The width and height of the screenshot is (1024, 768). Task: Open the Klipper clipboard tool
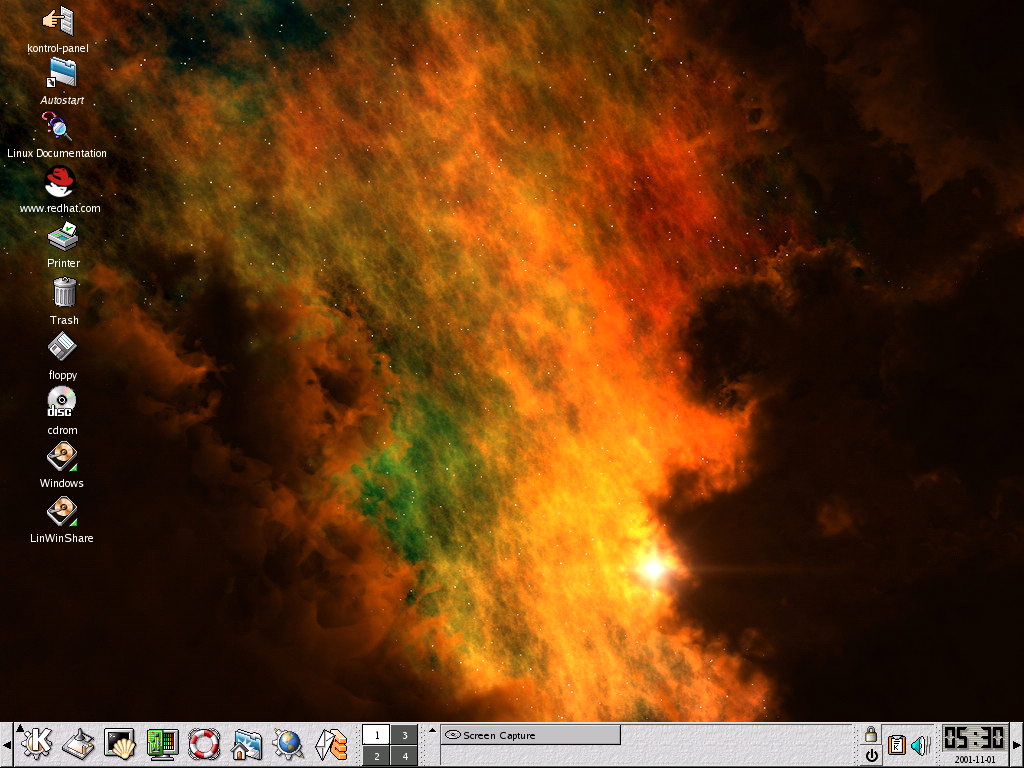coord(895,744)
